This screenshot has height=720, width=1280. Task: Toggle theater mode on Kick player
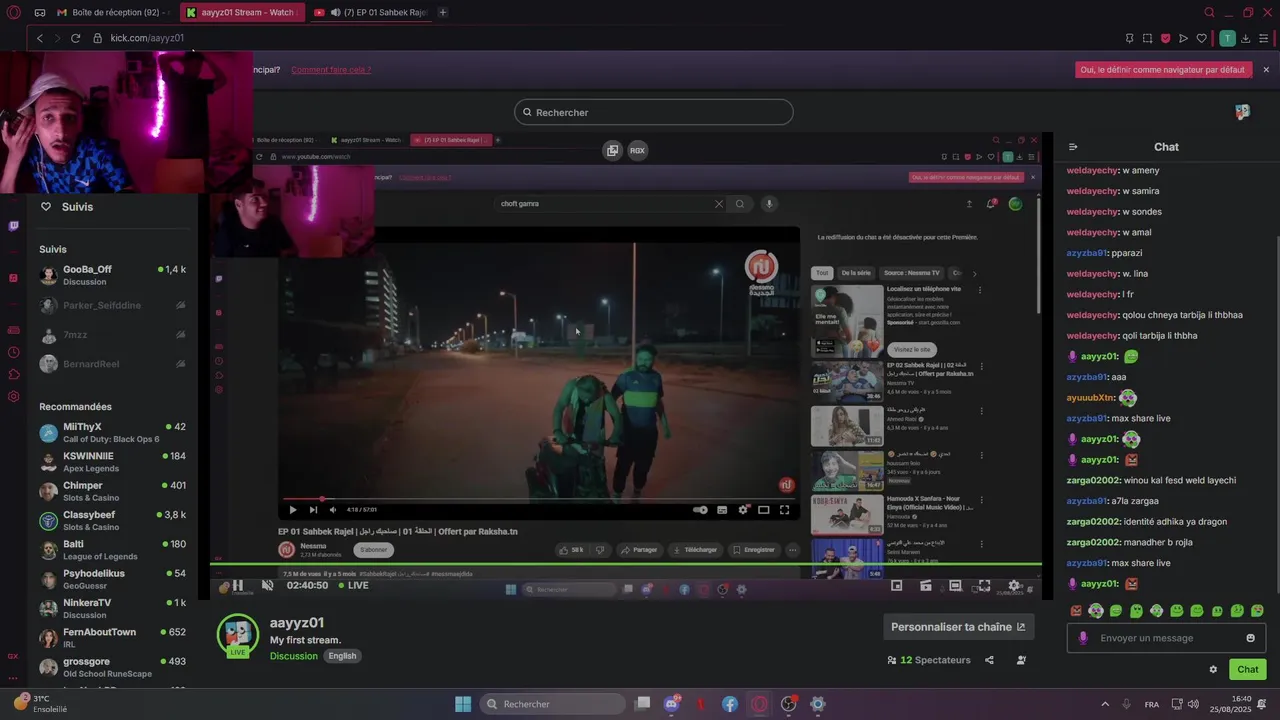955,585
